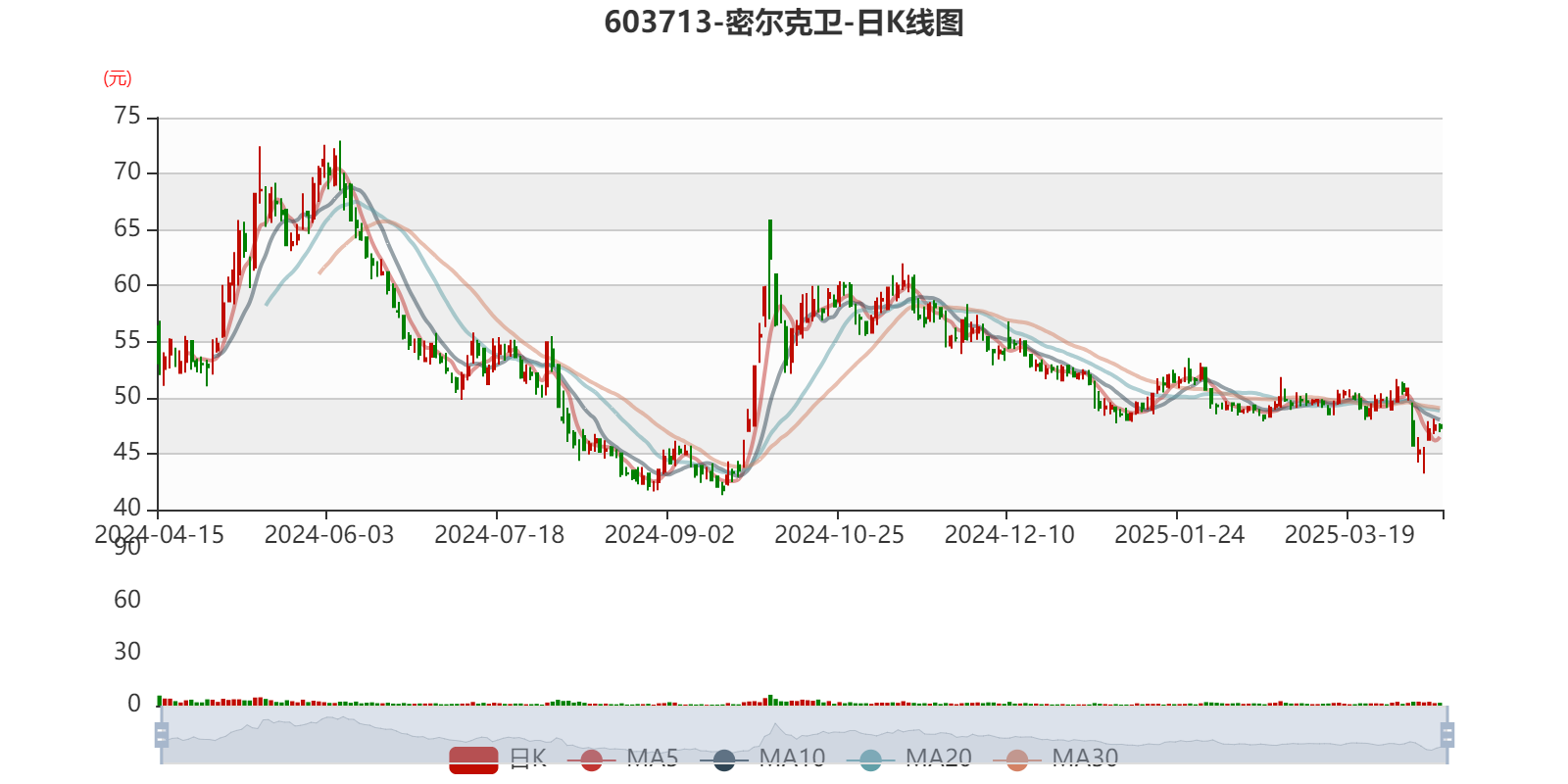Screen dimensions: 1568x784
Task: Click the 2024-07-18 date axis label
Action: tap(499, 535)
